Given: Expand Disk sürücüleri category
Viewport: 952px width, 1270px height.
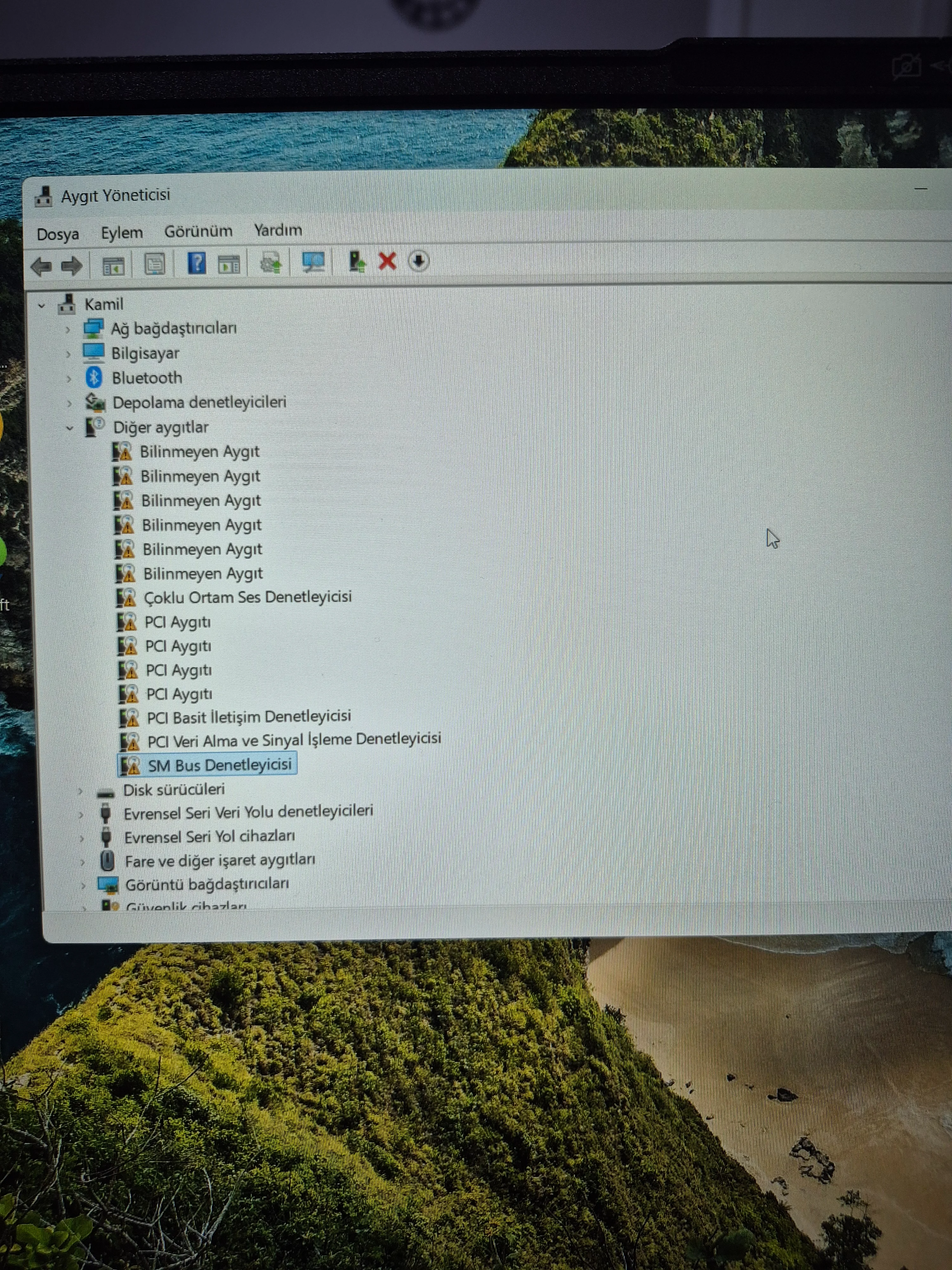Looking at the screenshot, I should coord(80,792).
